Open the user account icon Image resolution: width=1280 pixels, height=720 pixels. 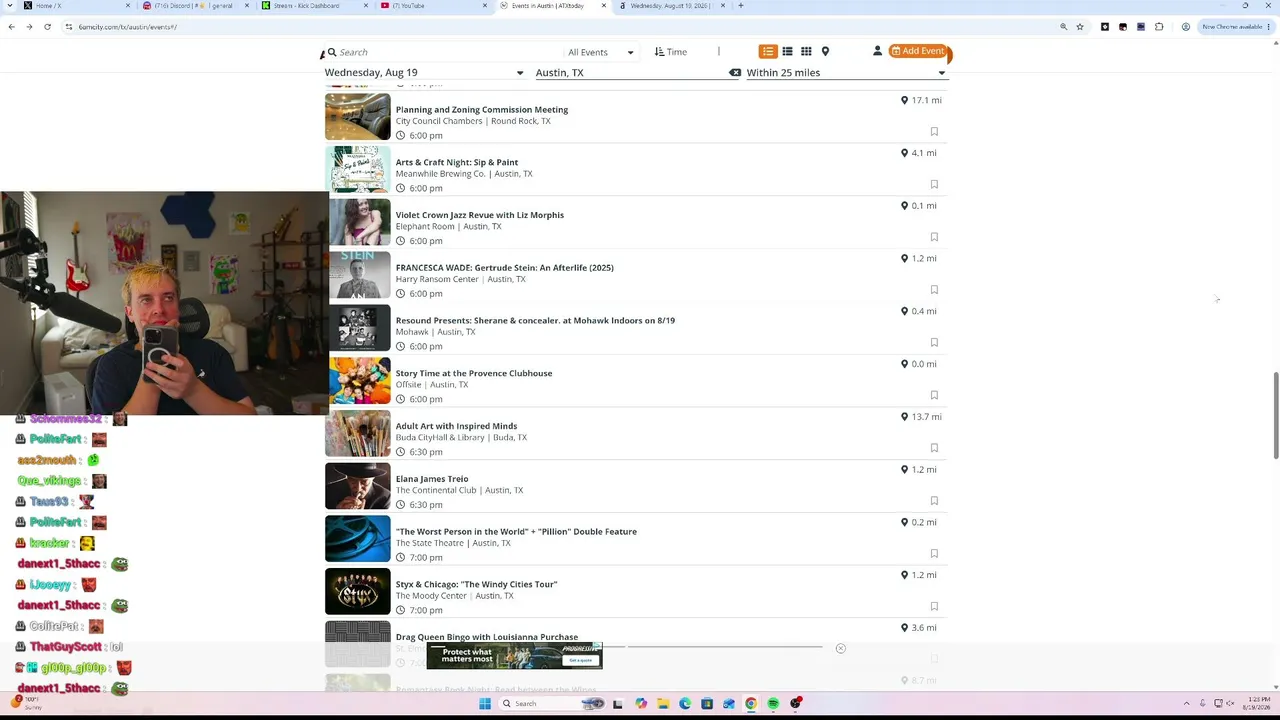click(x=877, y=51)
